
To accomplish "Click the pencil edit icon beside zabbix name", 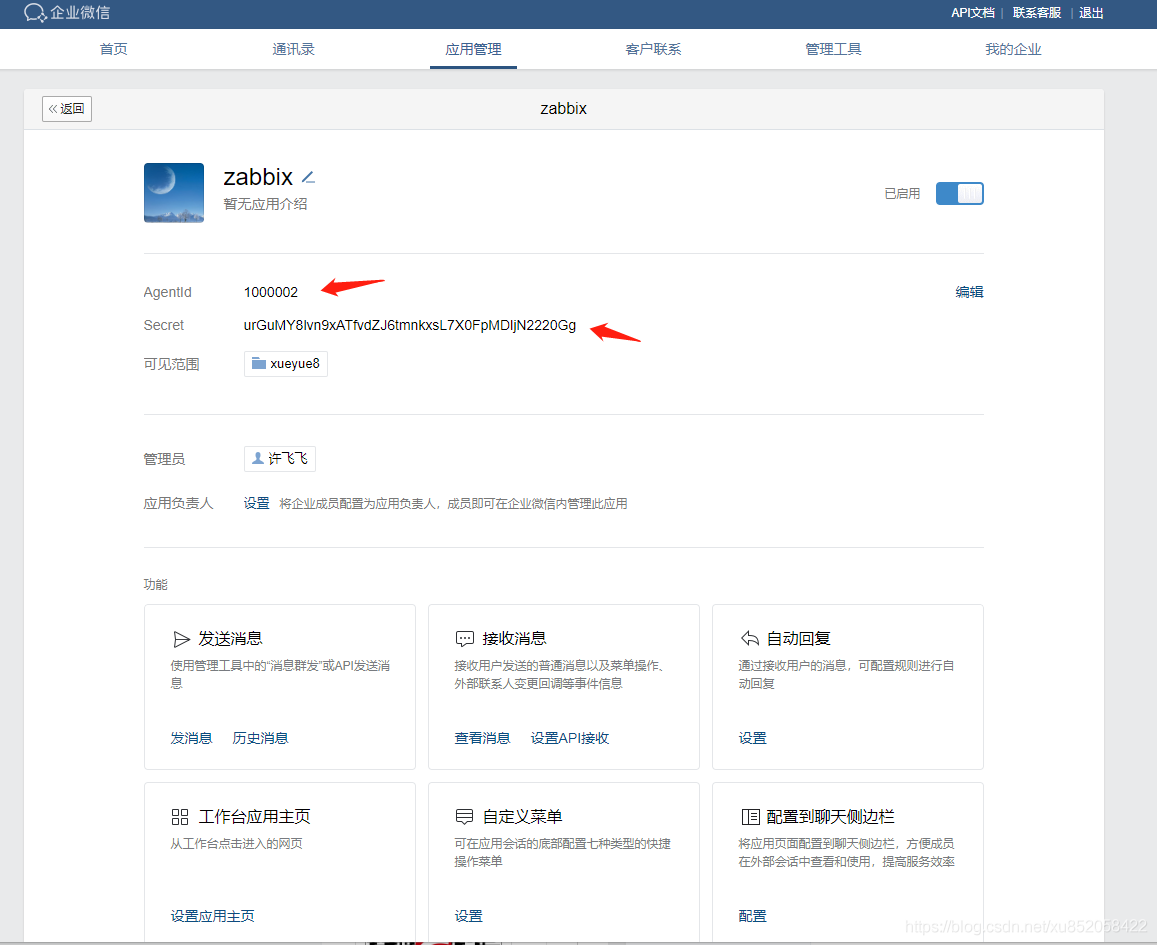I will pos(308,177).
